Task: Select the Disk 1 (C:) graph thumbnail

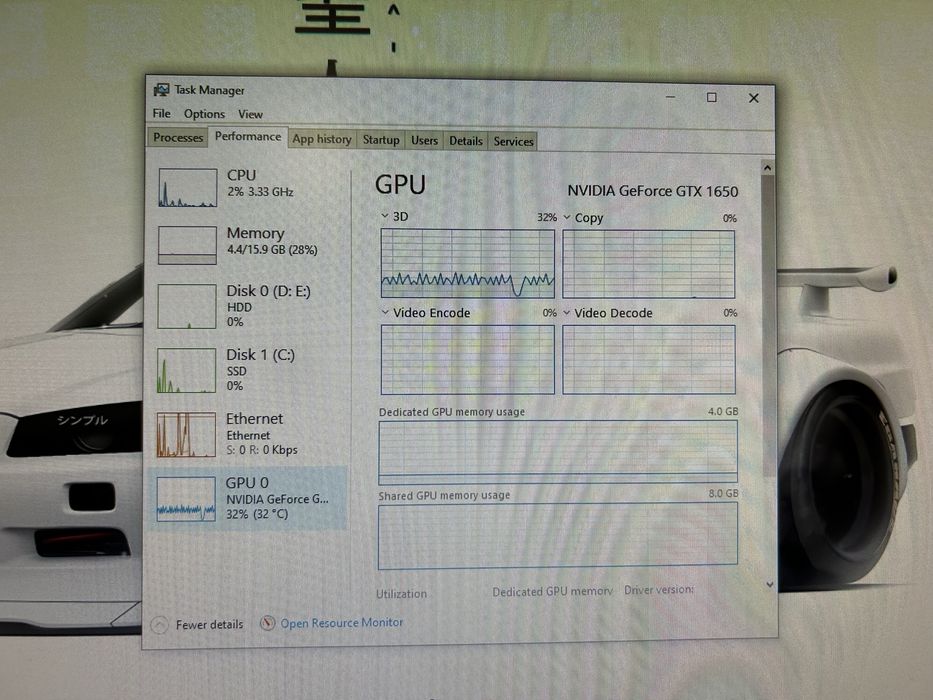Action: pos(186,370)
